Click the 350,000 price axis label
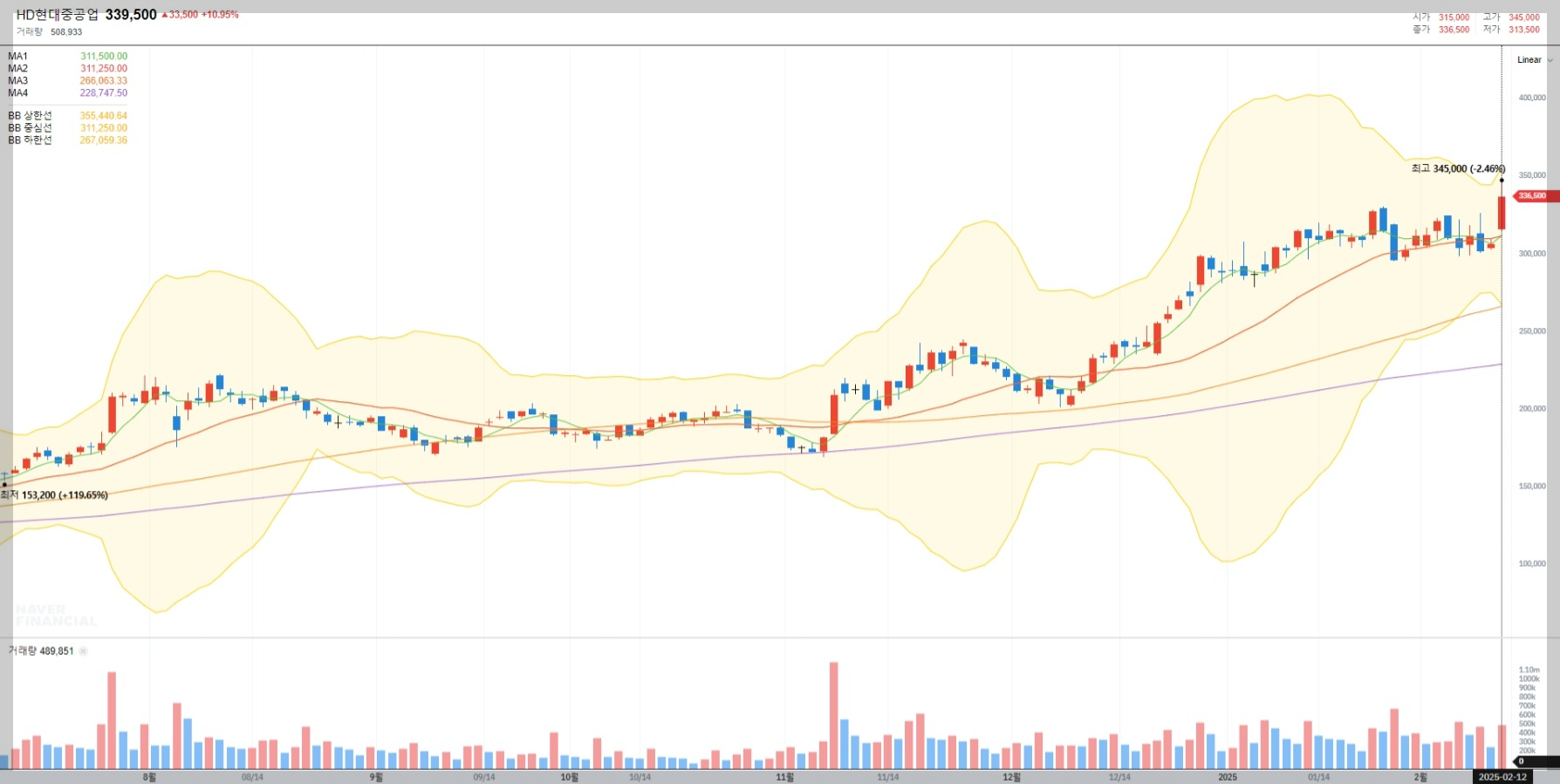The width and height of the screenshot is (1560, 784). (1532, 175)
